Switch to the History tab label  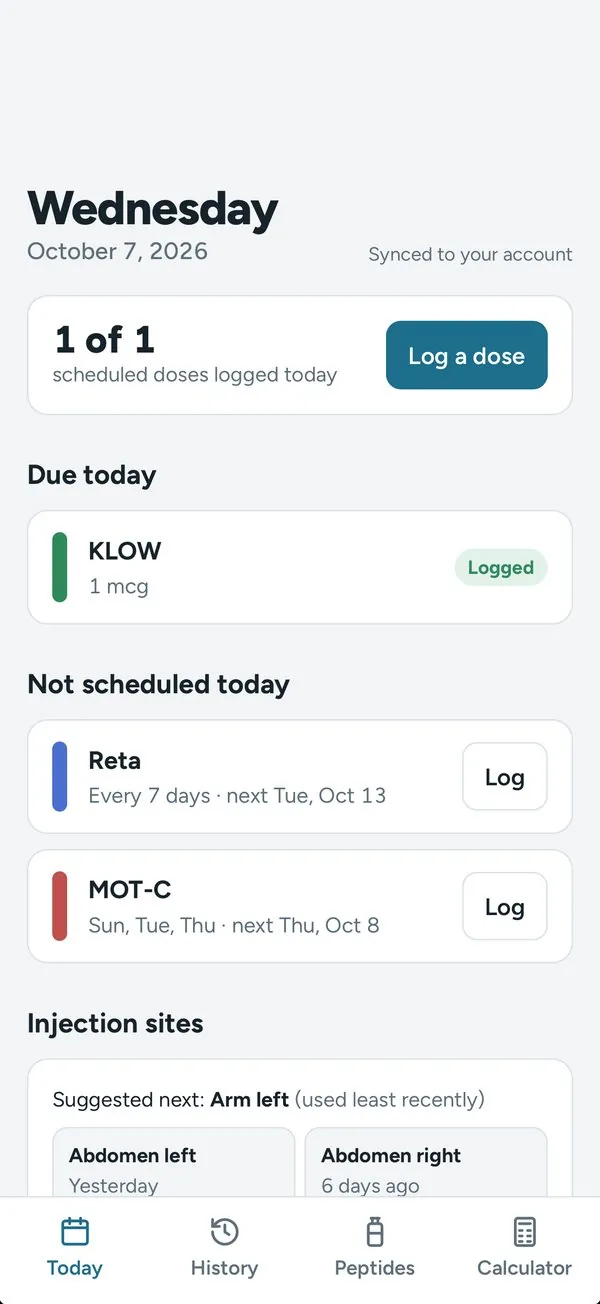224,1268
